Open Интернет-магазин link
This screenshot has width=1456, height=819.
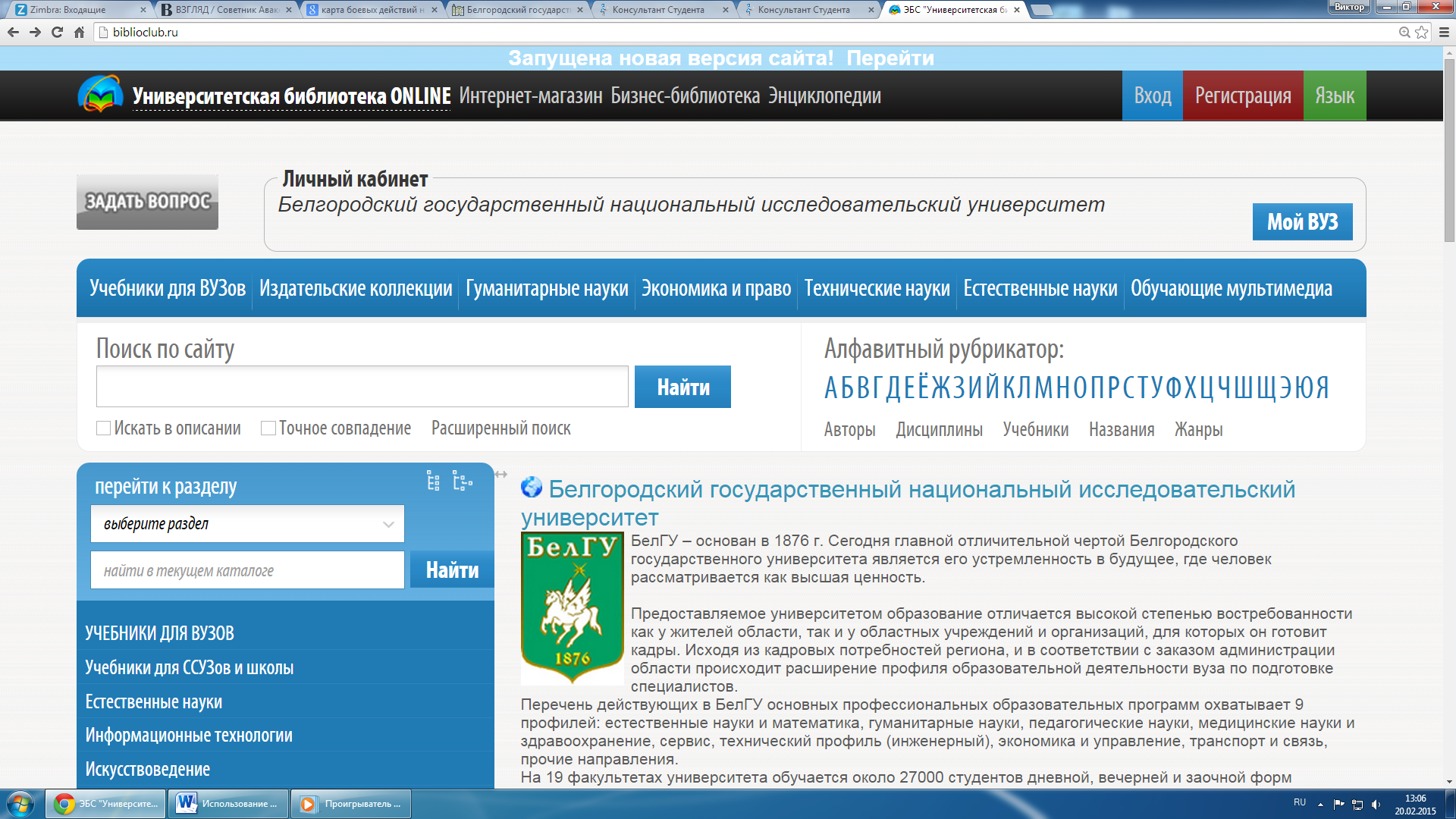point(531,96)
